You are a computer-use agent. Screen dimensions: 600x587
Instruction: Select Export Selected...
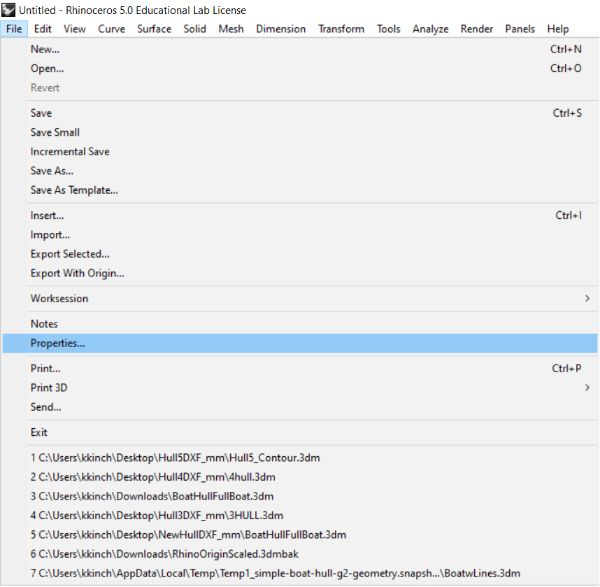tap(300, 254)
